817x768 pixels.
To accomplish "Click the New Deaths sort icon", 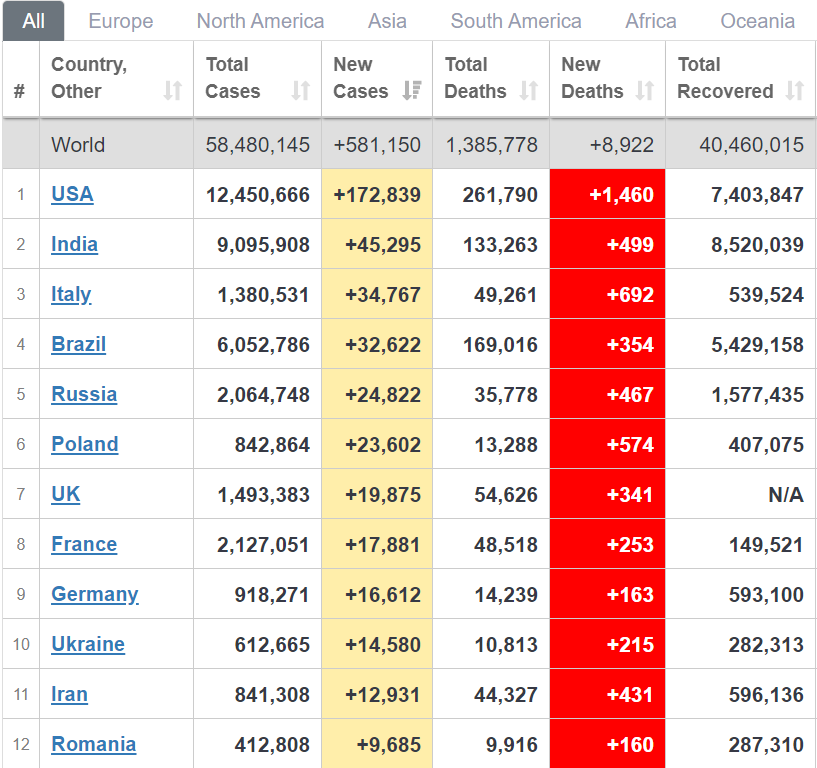I will tap(645, 91).
